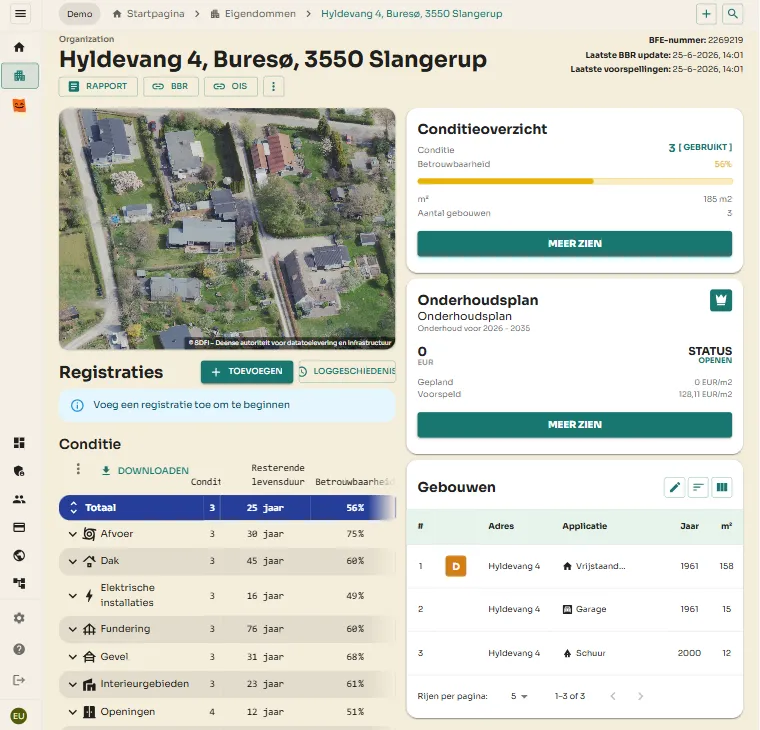
Task: Open the credit card icon in sidebar
Action: 19,527
